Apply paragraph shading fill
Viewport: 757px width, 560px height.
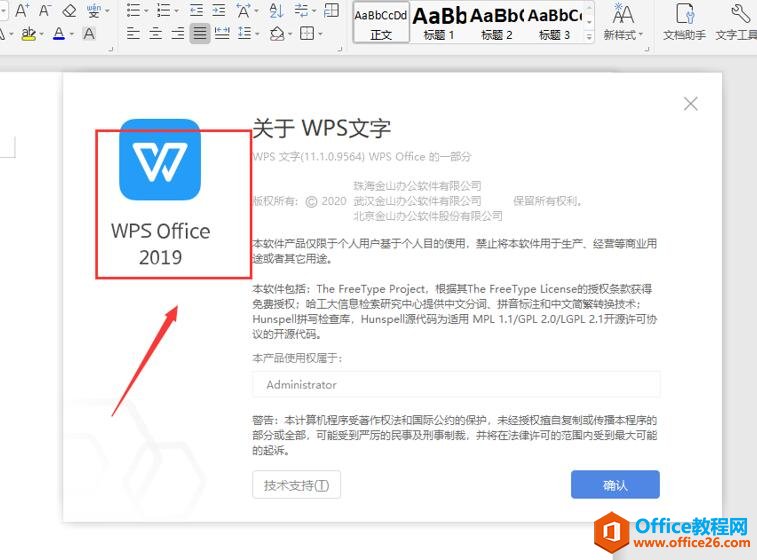(277, 34)
